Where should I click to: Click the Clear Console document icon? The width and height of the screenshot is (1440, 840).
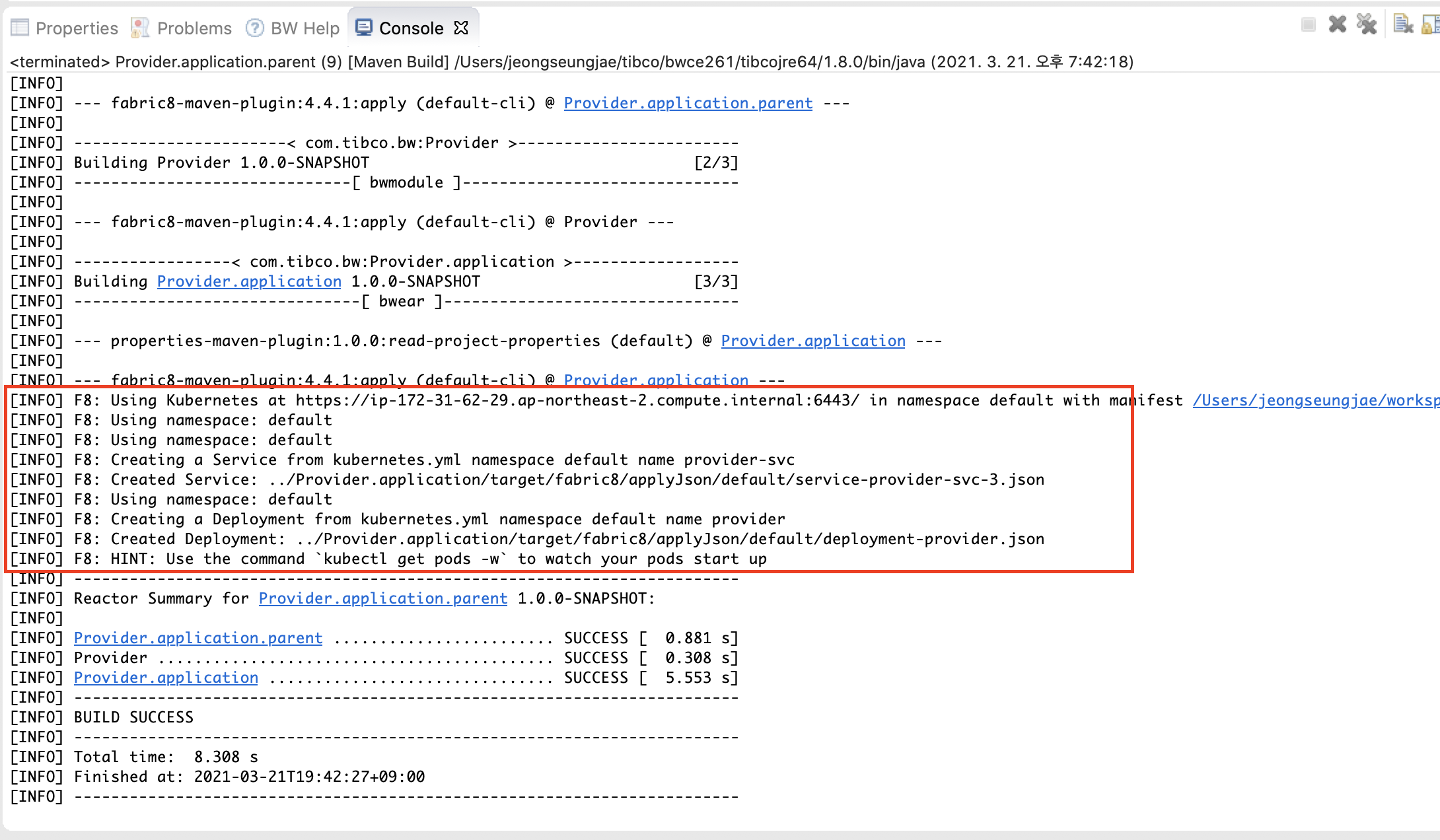[1403, 24]
